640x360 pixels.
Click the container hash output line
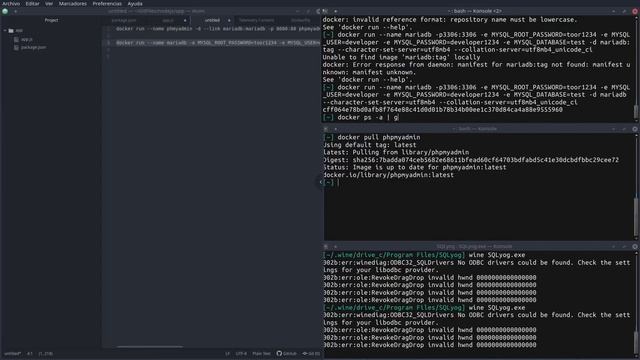pos(442,110)
